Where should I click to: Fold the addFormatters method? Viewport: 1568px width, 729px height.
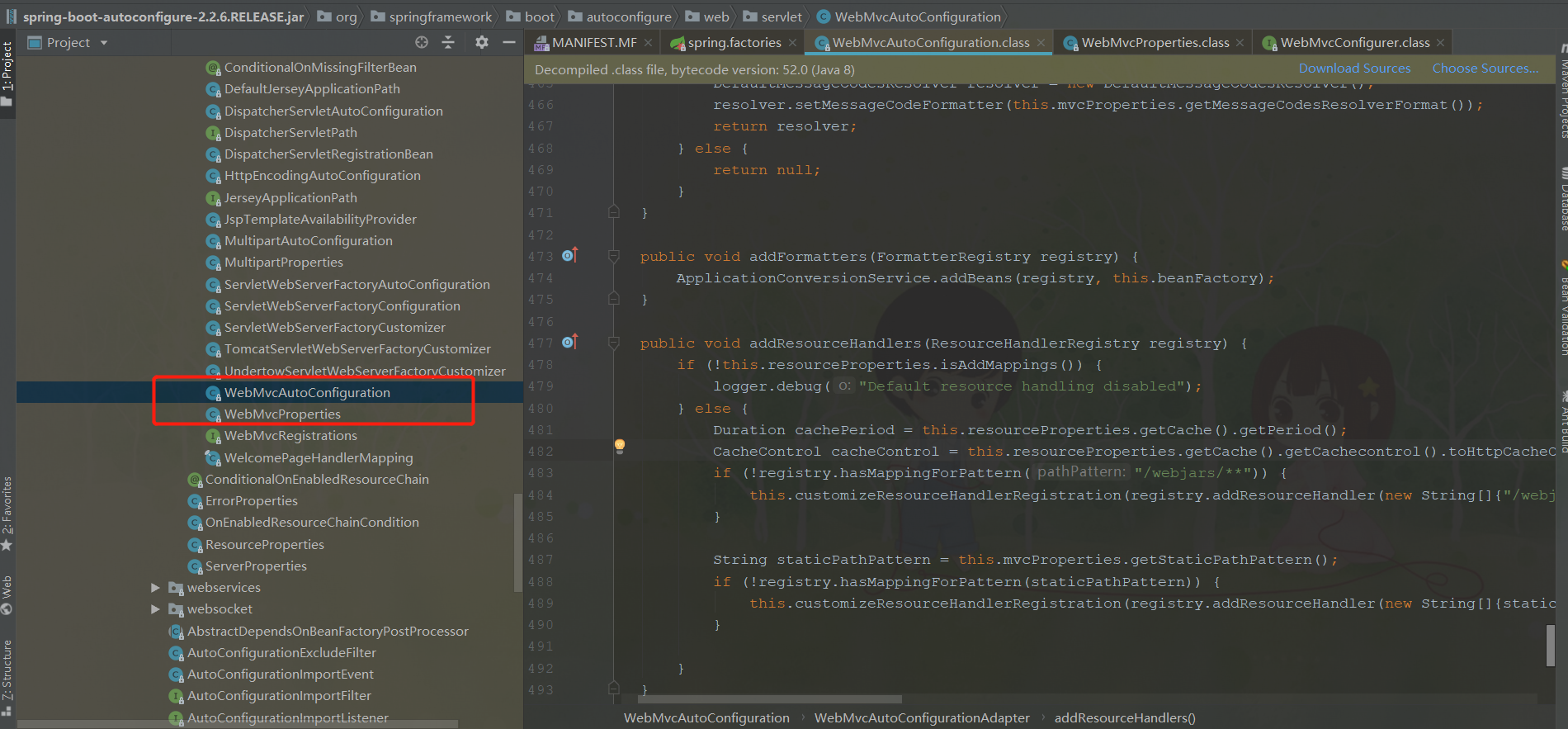click(x=614, y=256)
